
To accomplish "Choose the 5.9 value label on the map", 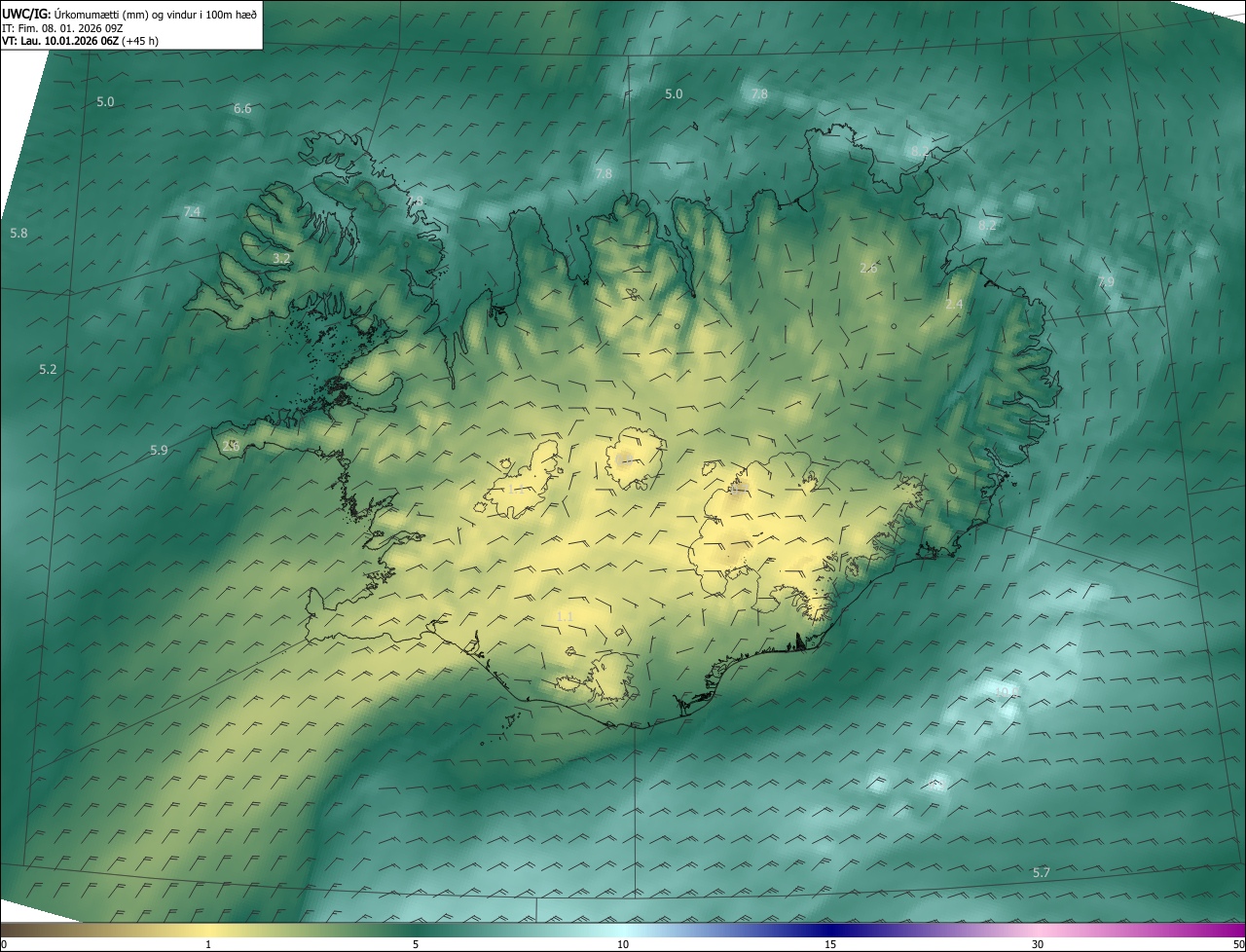I will tap(159, 449).
